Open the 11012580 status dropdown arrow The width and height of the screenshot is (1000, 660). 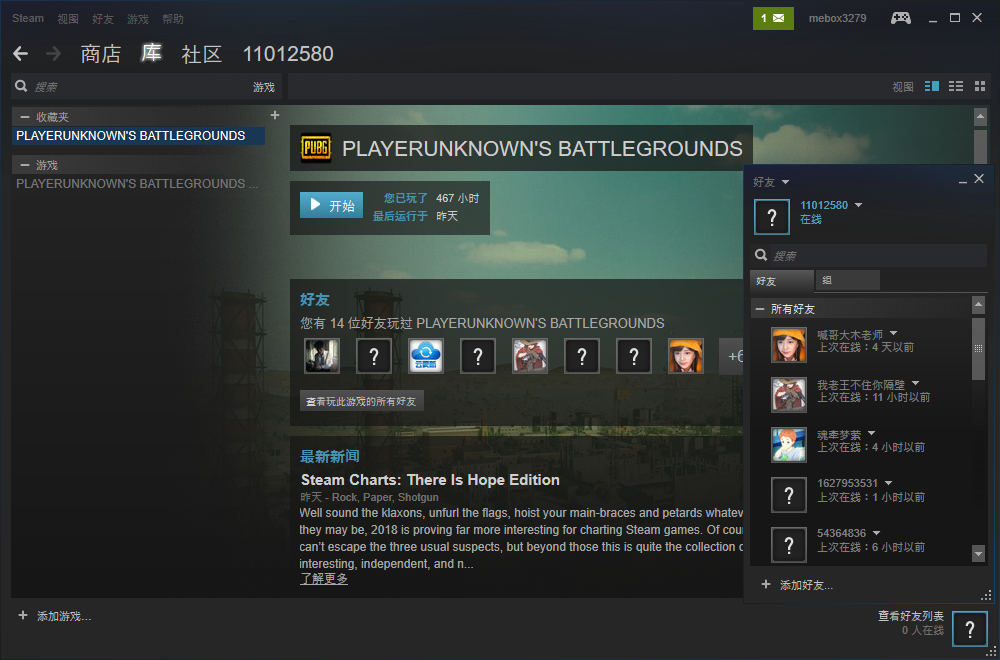pos(858,205)
